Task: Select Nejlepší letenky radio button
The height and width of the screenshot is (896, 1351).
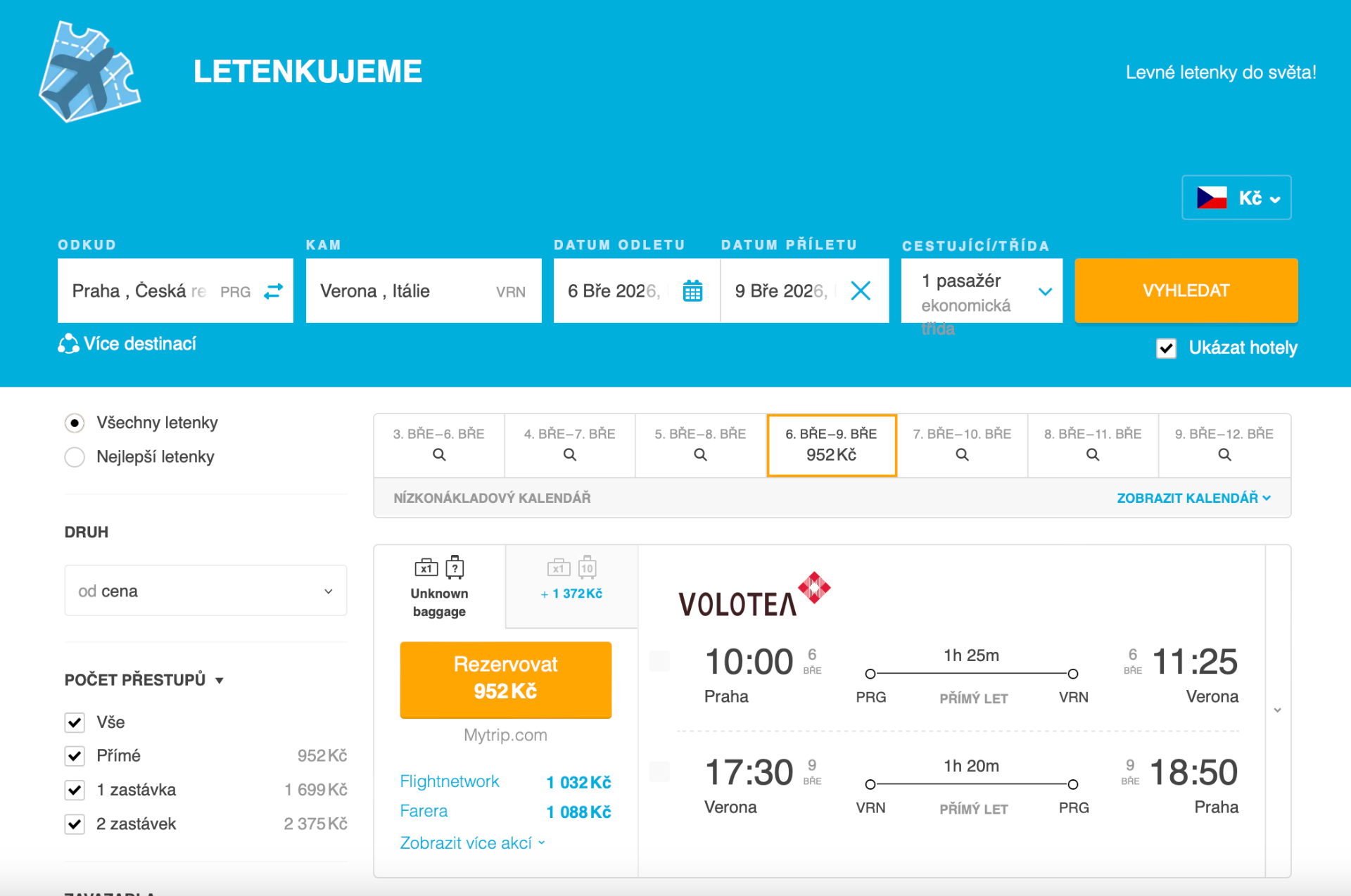Action: coord(75,457)
